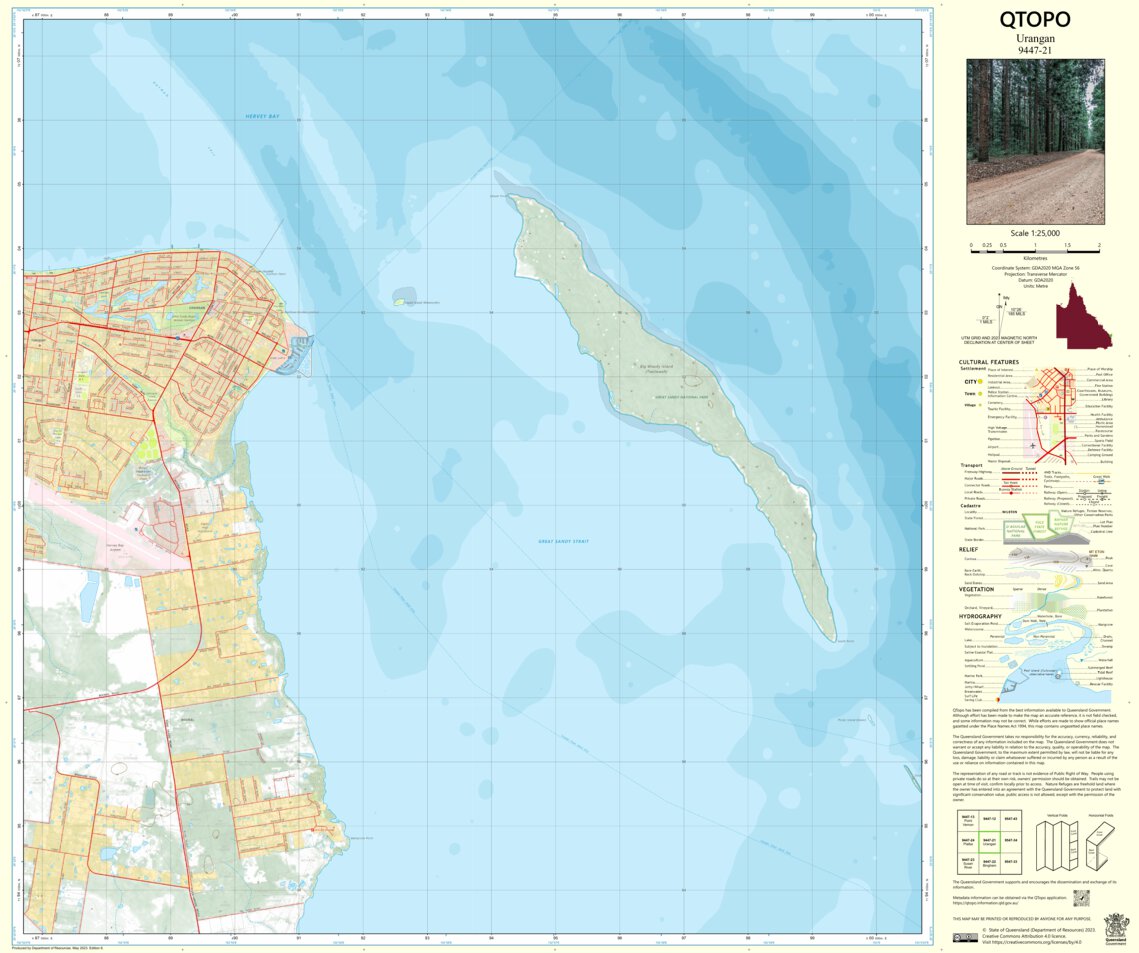Click the lighthouse symbol in the Hydrography legend
The image size is (1139, 953).
click(1058, 675)
